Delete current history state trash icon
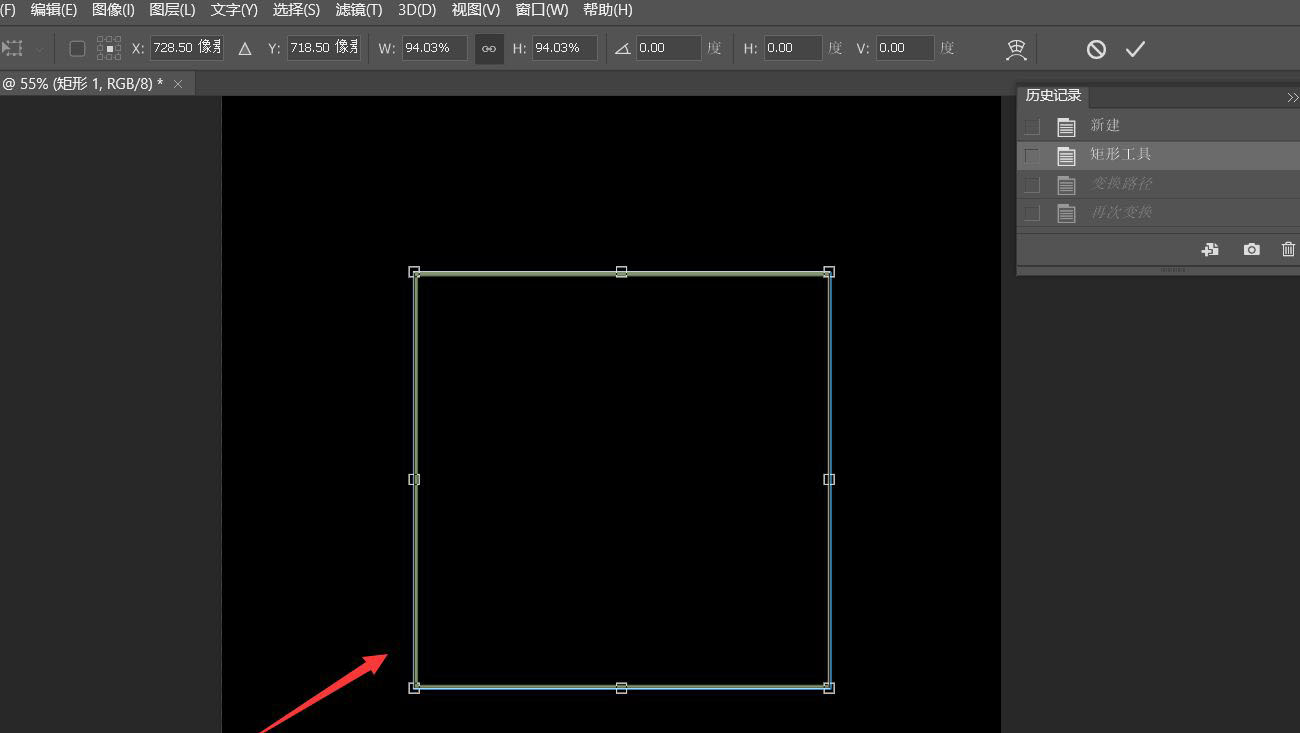The height and width of the screenshot is (733, 1300). [1288, 250]
